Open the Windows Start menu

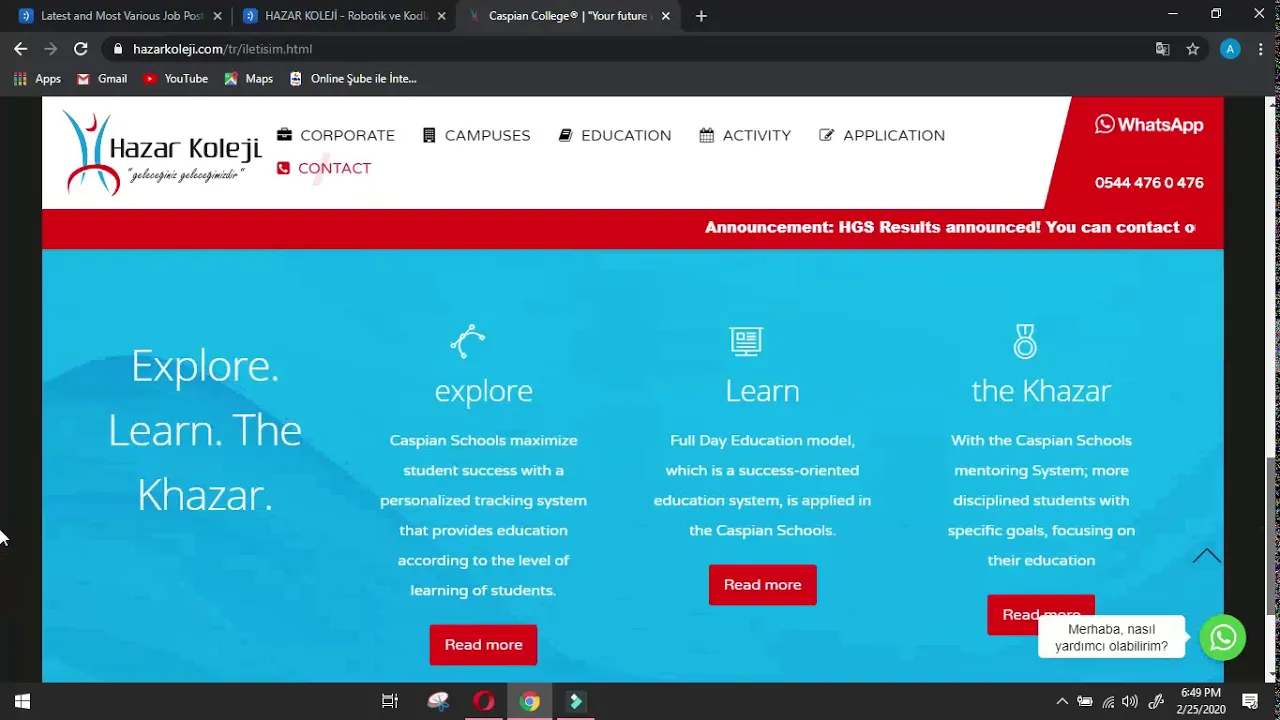[23, 701]
